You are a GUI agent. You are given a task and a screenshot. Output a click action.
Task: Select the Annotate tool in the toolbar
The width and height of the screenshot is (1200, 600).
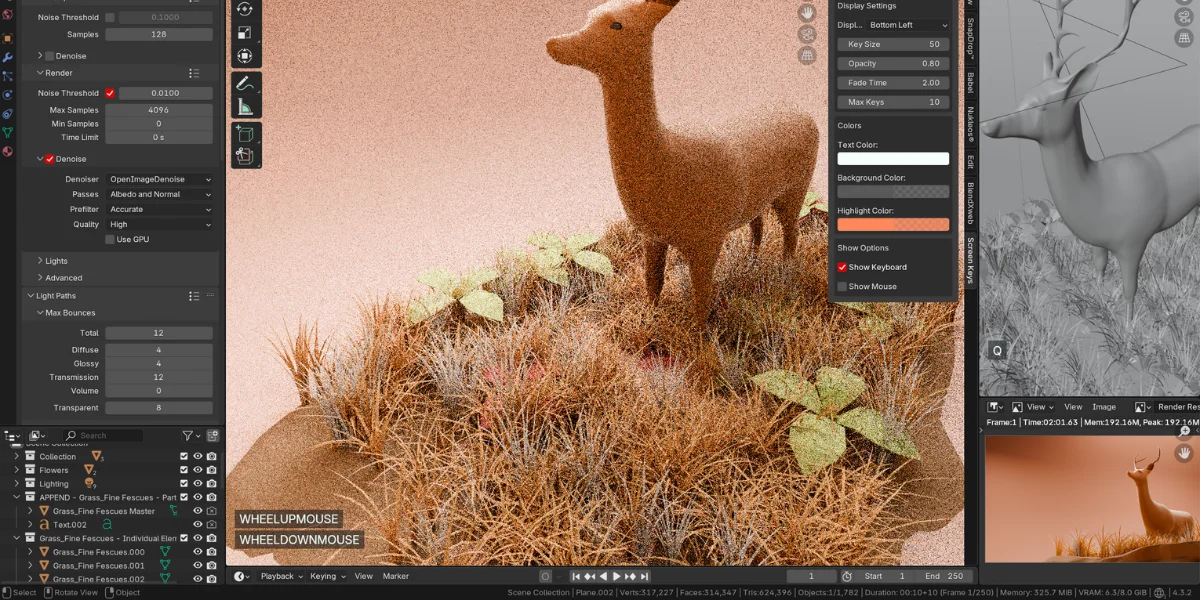pyautogui.click(x=246, y=84)
